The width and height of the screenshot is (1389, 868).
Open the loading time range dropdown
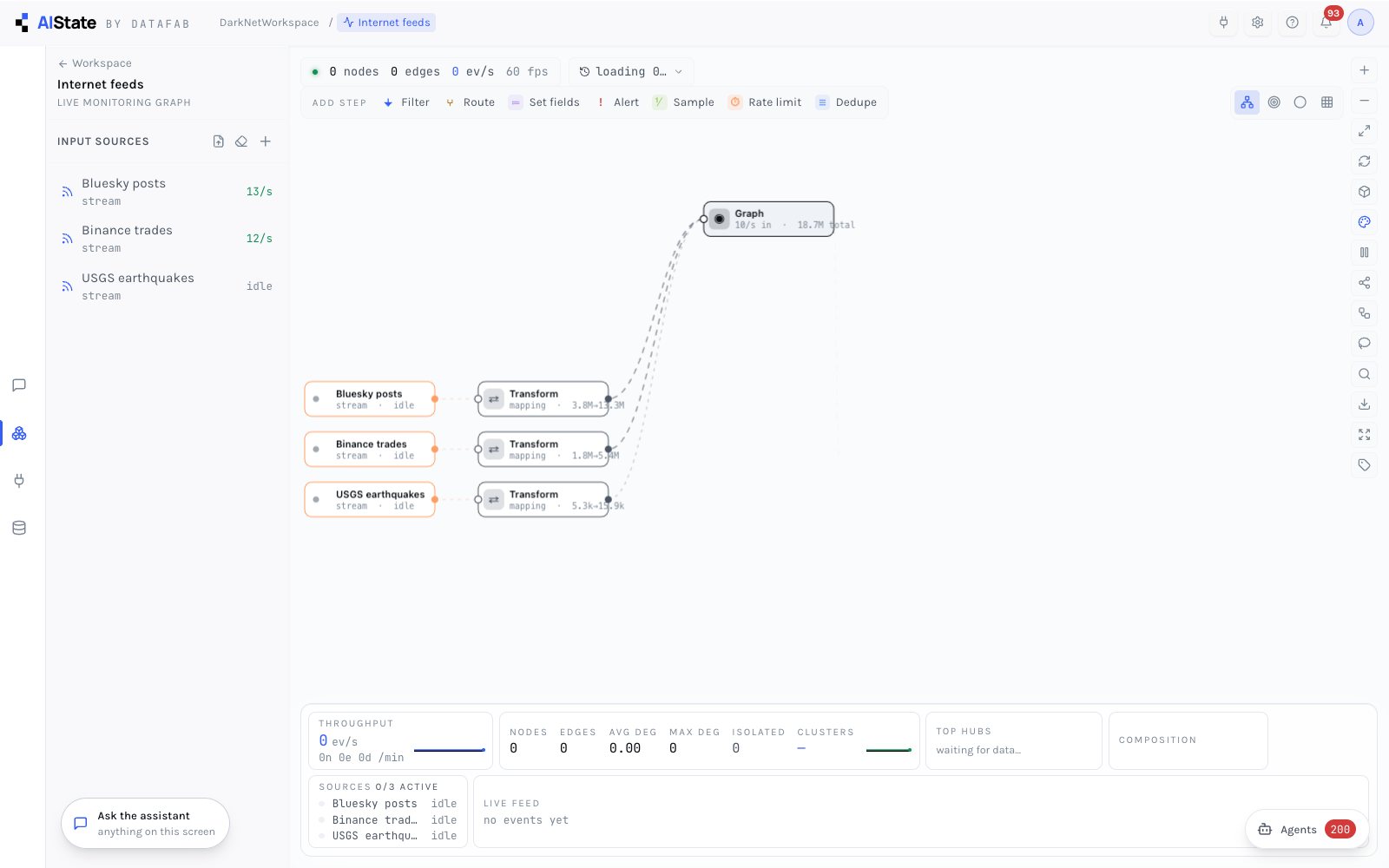pyautogui.click(x=631, y=72)
